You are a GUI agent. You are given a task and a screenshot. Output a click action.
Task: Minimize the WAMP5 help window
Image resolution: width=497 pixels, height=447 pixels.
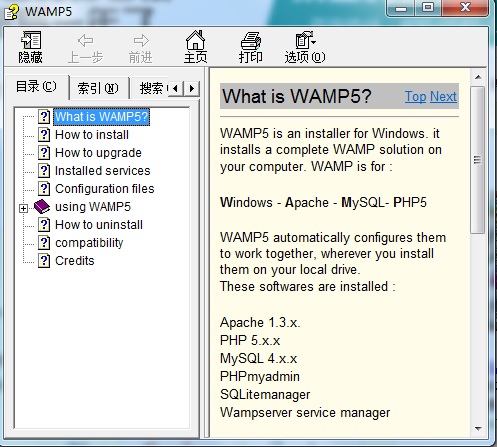click(x=401, y=8)
